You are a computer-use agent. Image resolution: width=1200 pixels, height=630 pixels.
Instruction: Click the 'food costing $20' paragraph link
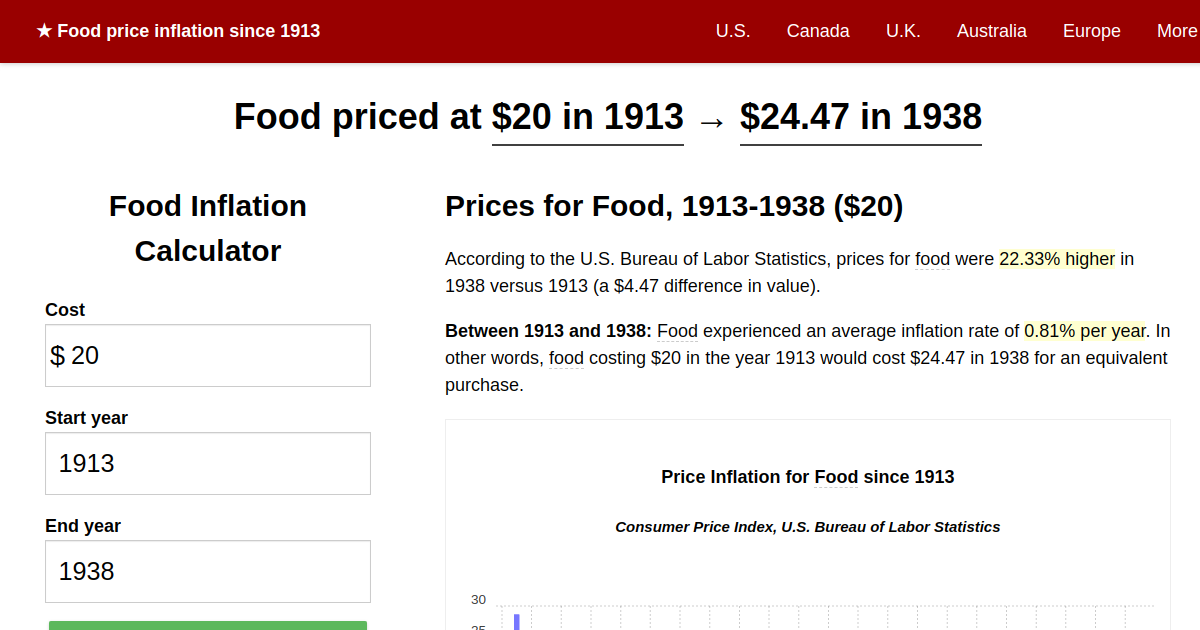[x=566, y=357]
